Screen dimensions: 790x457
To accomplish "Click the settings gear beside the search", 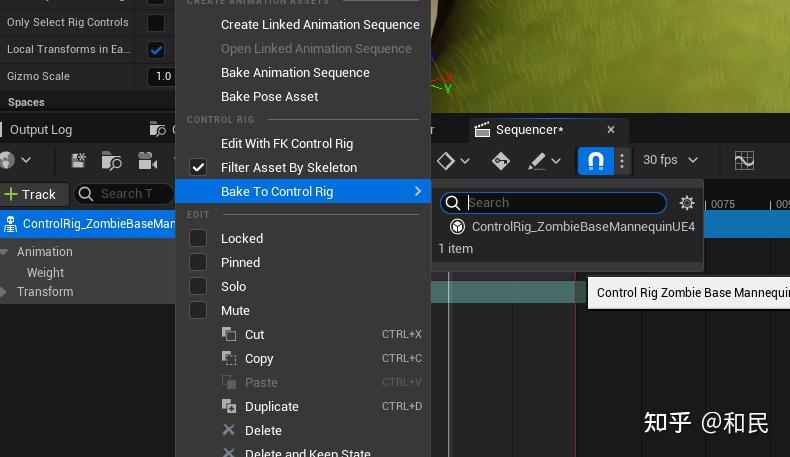I will tap(686, 203).
